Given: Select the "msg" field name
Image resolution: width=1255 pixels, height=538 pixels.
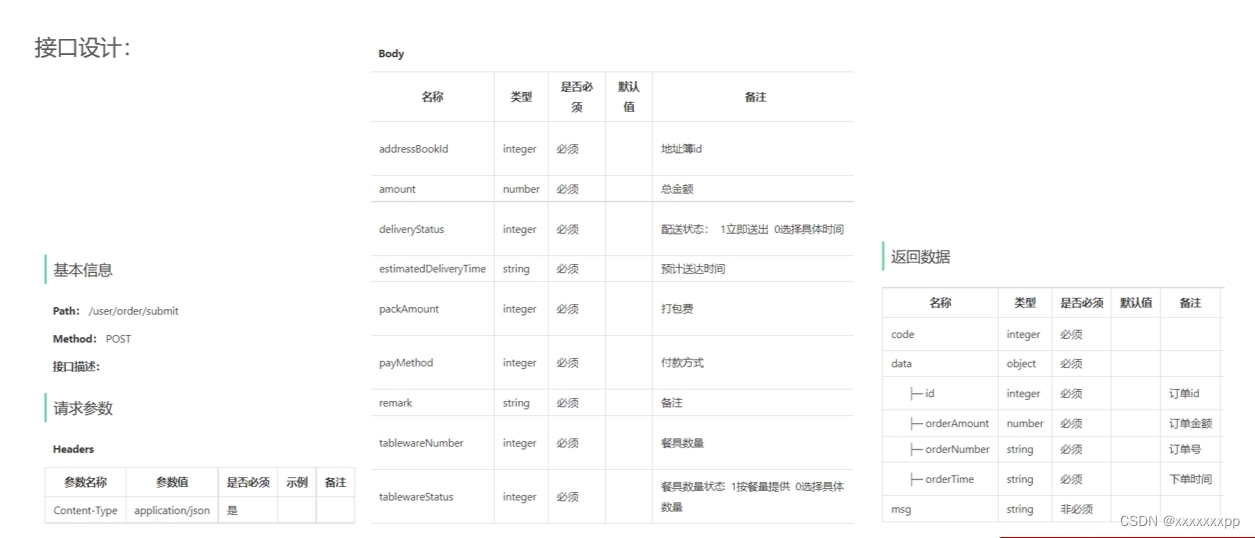Looking at the screenshot, I should (x=901, y=510).
